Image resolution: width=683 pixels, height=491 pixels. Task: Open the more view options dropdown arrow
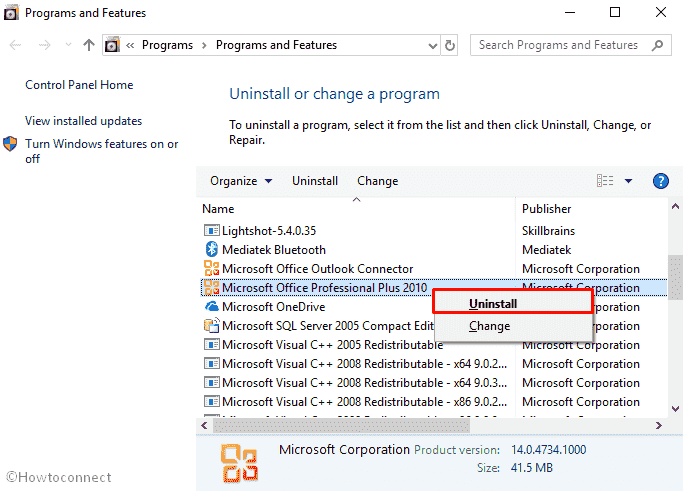pyautogui.click(x=628, y=181)
